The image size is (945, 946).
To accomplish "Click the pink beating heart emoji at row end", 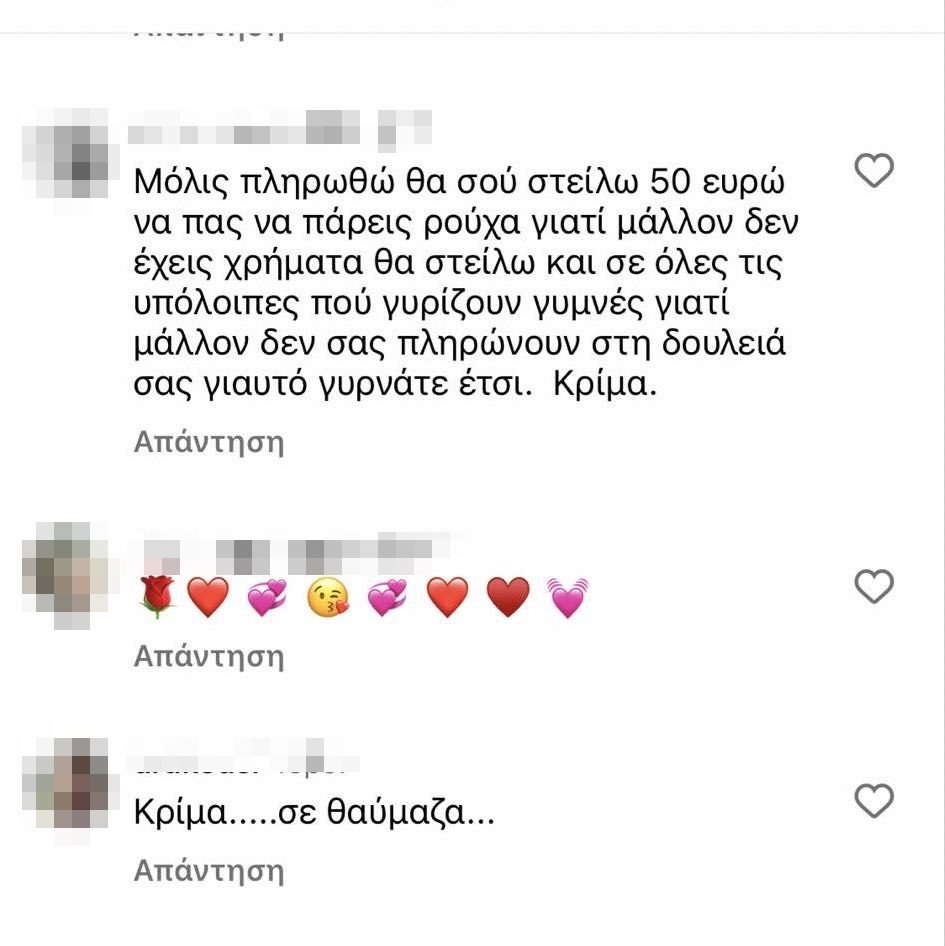I will pos(567,597).
